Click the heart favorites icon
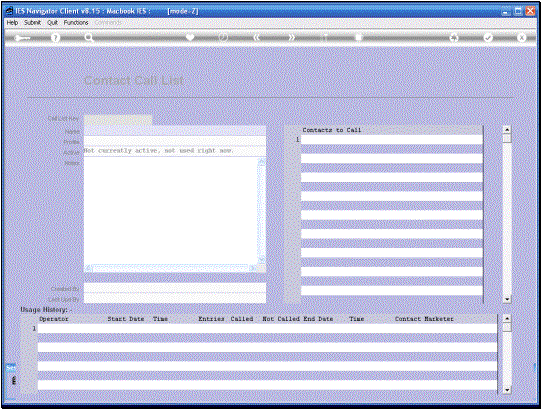Image resolution: width=541 pixels, height=409 pixels. click(190, 37)
